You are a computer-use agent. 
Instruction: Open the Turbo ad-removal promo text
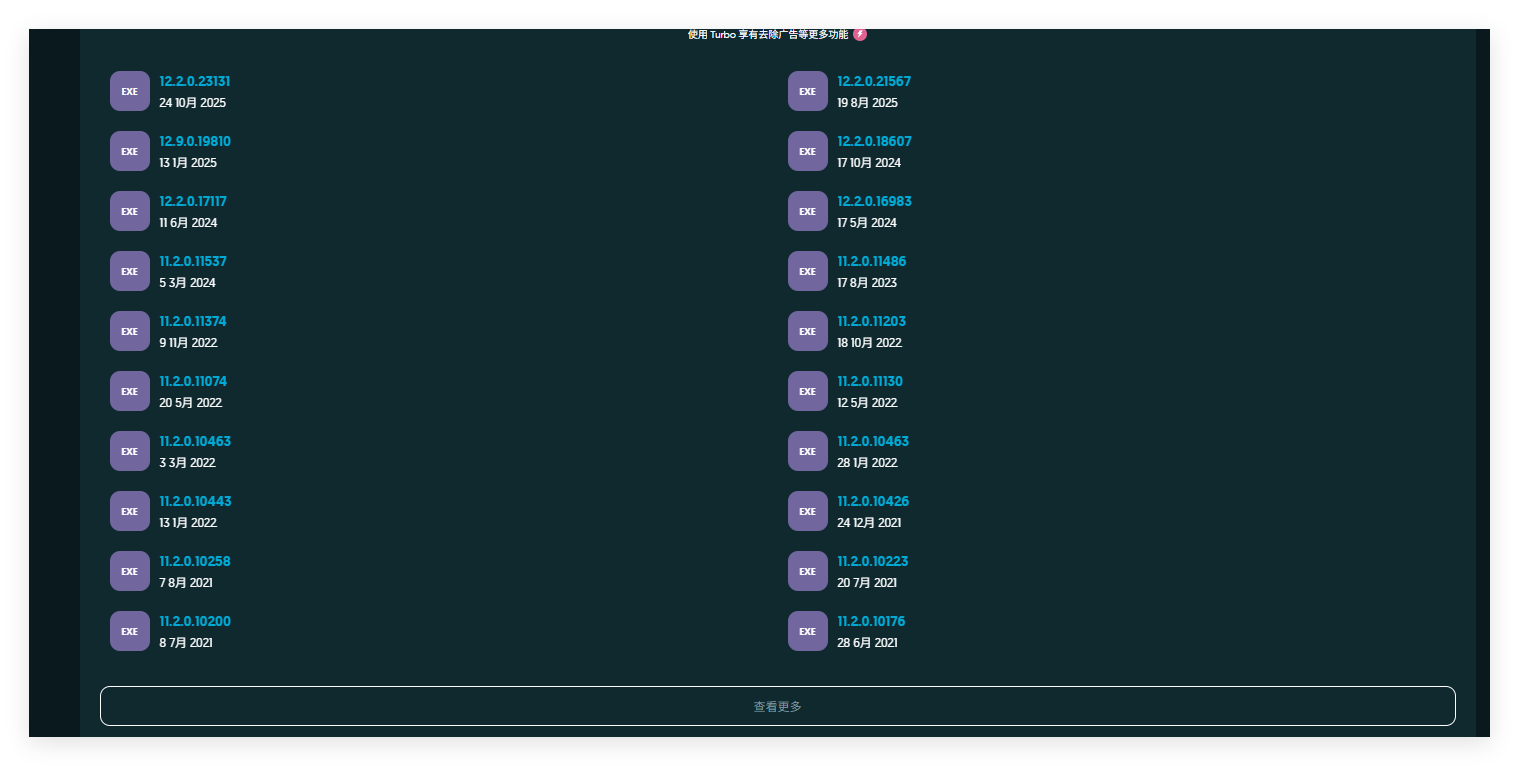767,34
